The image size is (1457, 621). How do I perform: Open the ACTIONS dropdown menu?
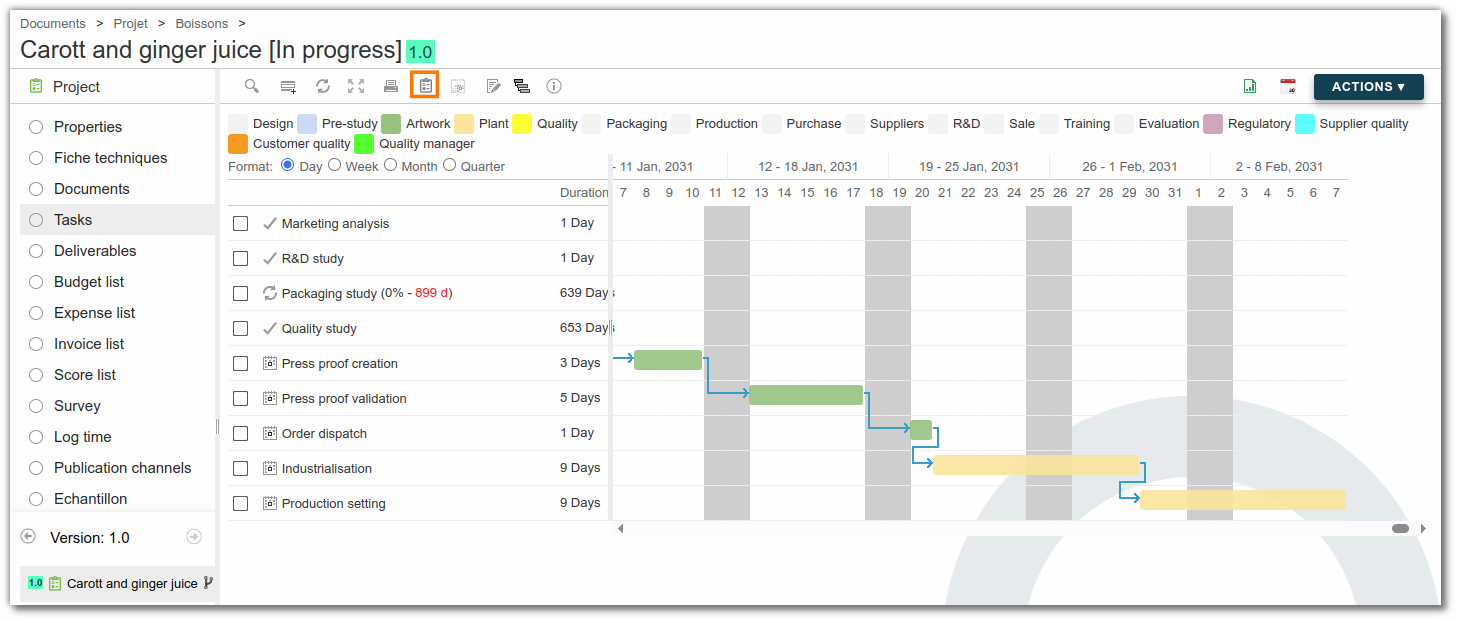coord(1368,87)
